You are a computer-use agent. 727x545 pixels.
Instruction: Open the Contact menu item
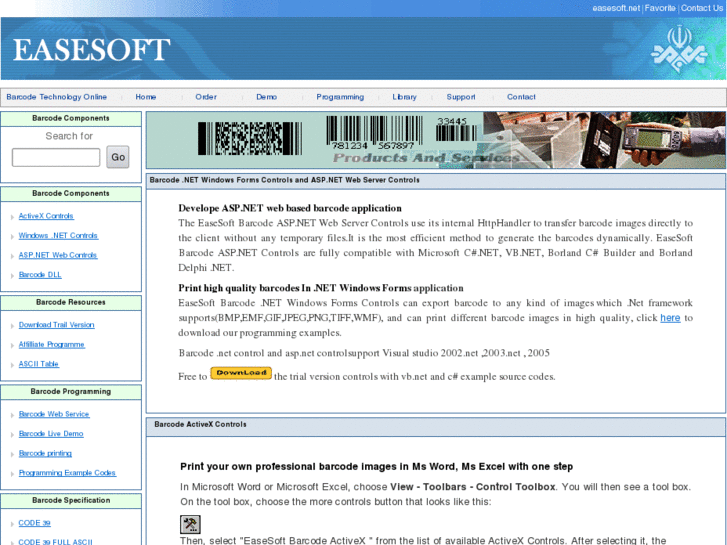coord(521,97)
